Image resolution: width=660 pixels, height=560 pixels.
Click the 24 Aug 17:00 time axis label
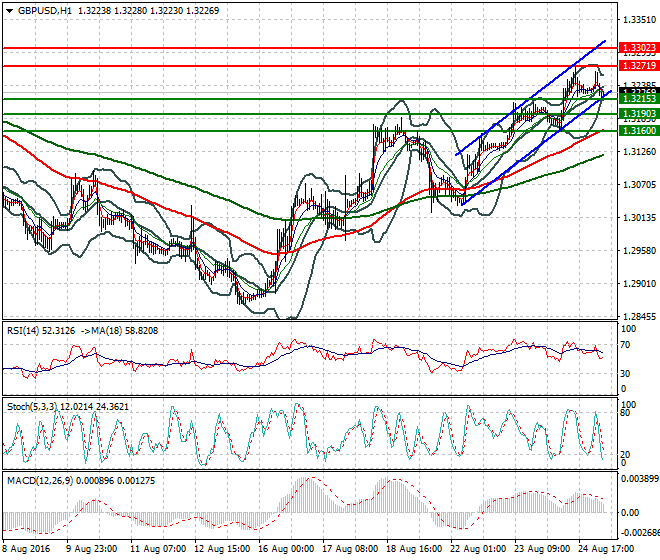[606, 549]
